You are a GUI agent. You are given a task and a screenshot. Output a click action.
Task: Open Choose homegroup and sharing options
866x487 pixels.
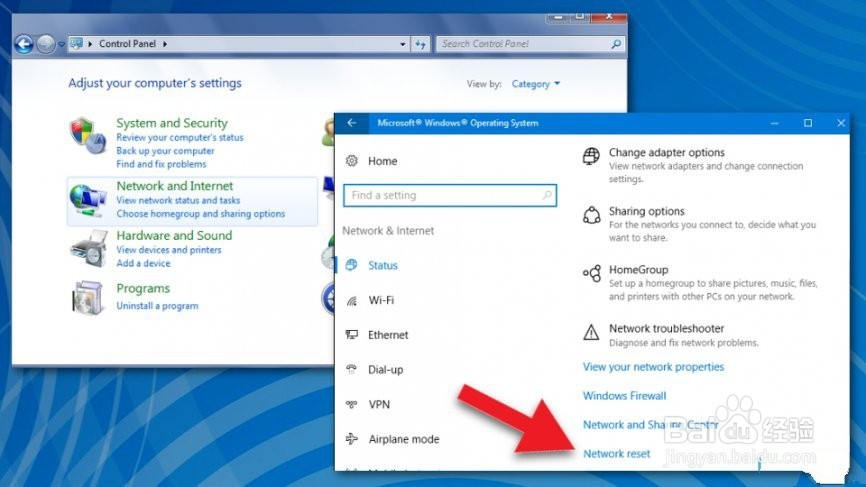(x=200, y=214)
